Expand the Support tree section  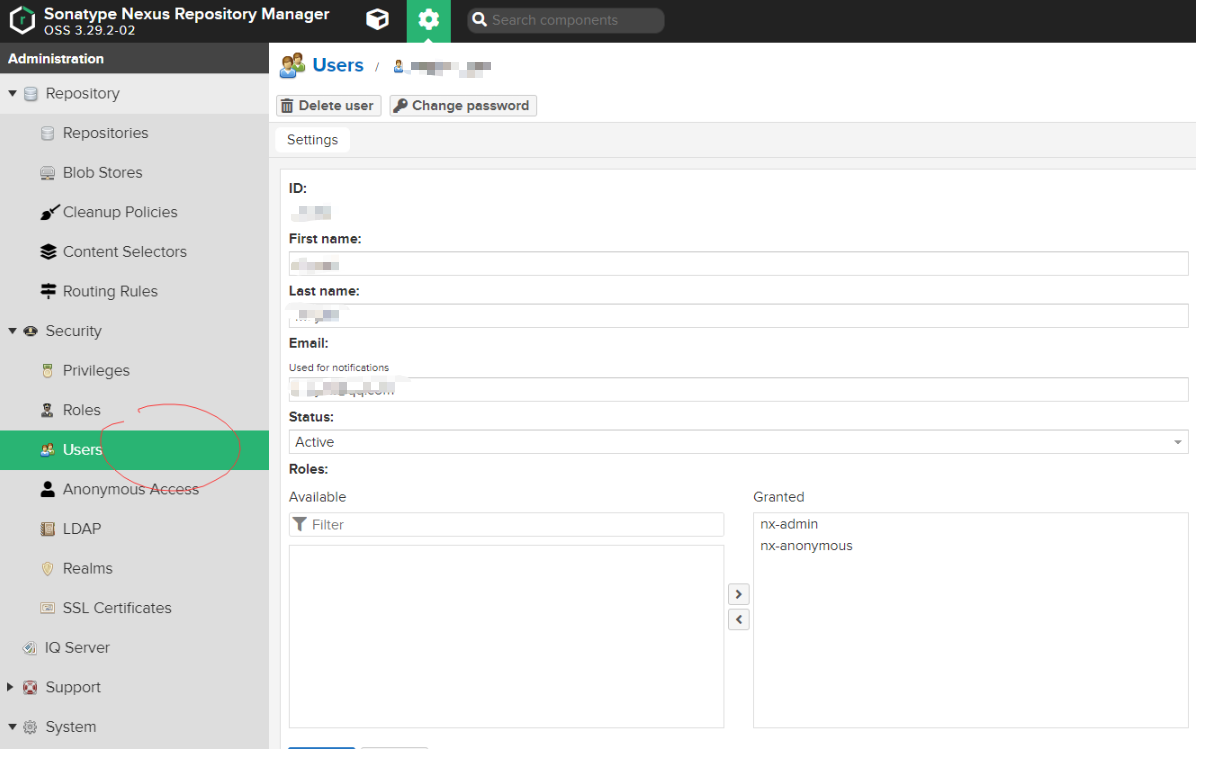(12, 687)
